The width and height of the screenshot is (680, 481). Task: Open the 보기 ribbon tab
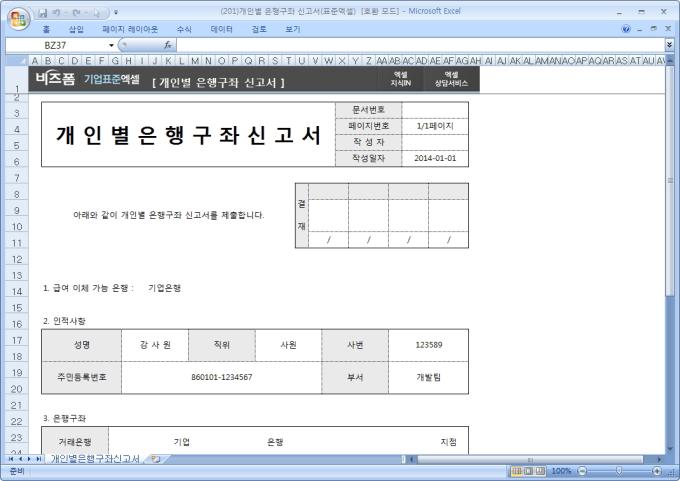pos(293,29)
